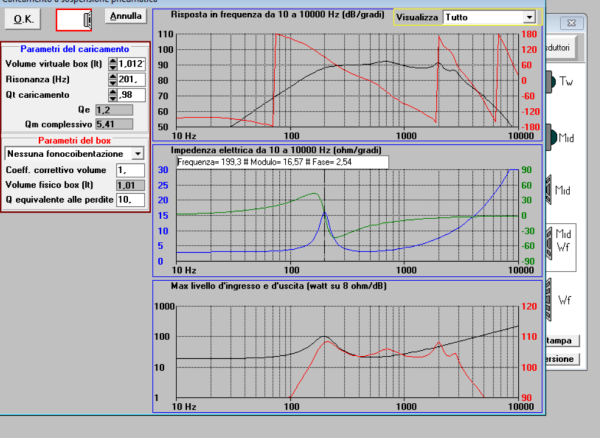Close the background window with X button
Screen dimensions: 600x438
(571, 23)
